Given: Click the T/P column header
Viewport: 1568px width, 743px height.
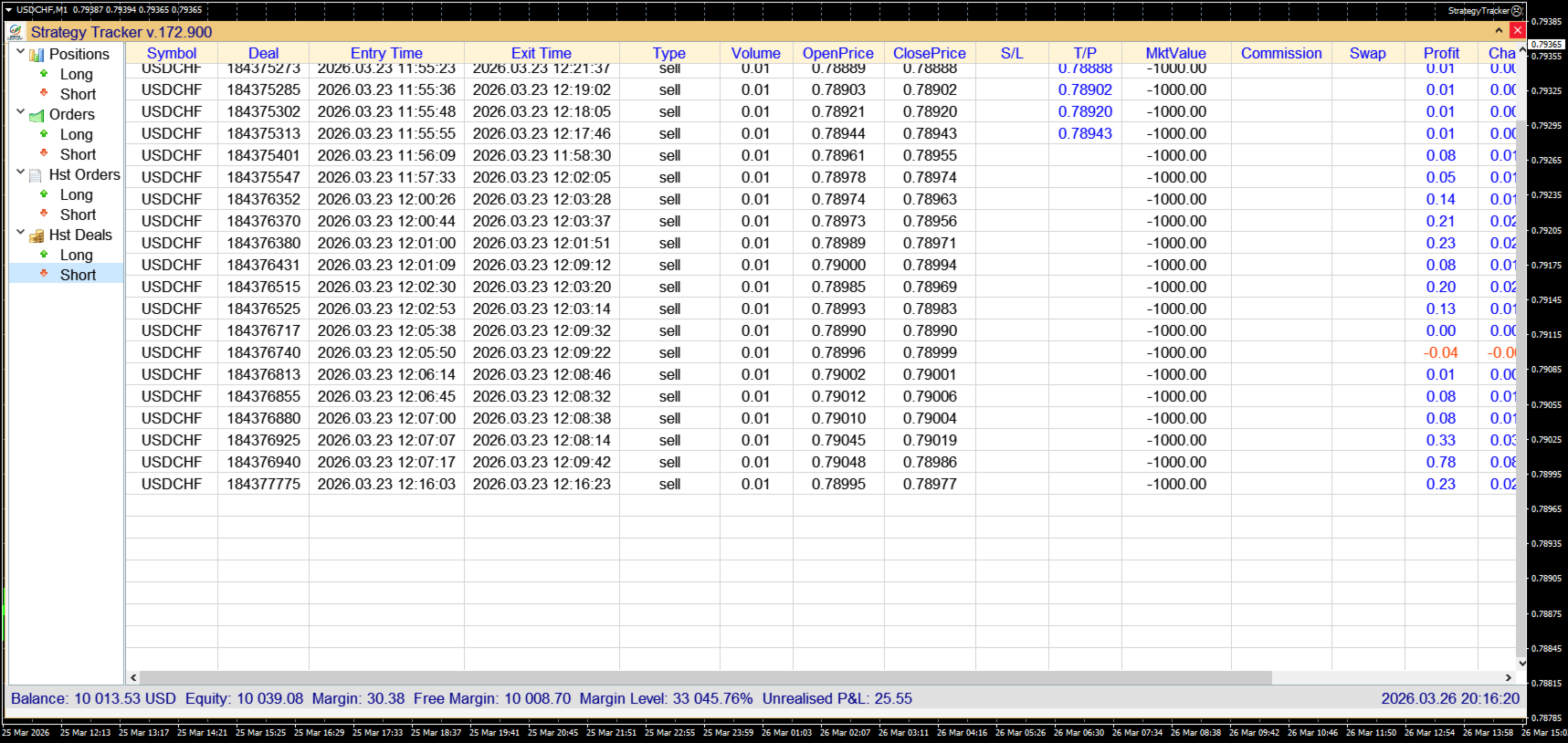Looking at the screenshot, I should pos(1085,53).
